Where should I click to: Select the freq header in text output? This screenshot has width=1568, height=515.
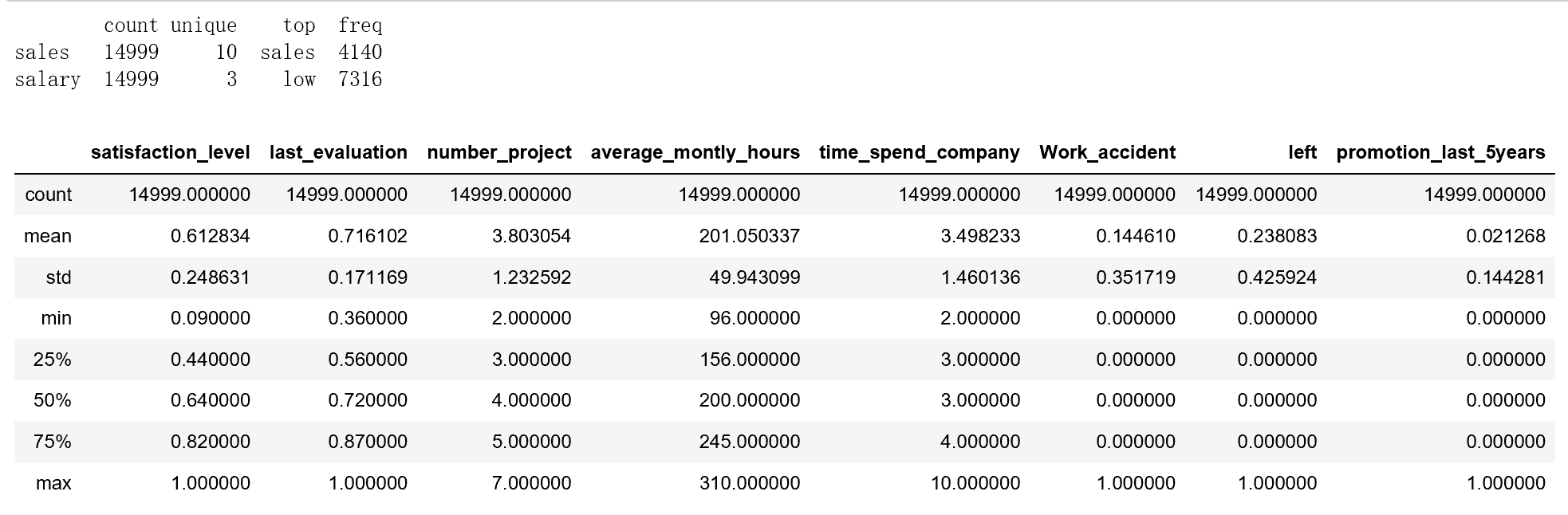(360, 26)
